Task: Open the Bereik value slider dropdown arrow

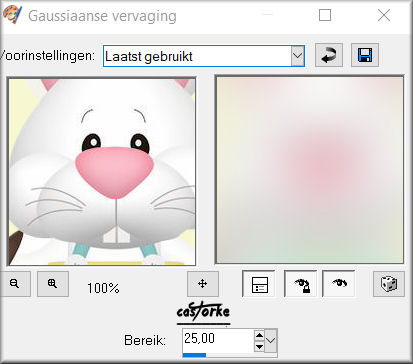Action: tap(271, 341)
